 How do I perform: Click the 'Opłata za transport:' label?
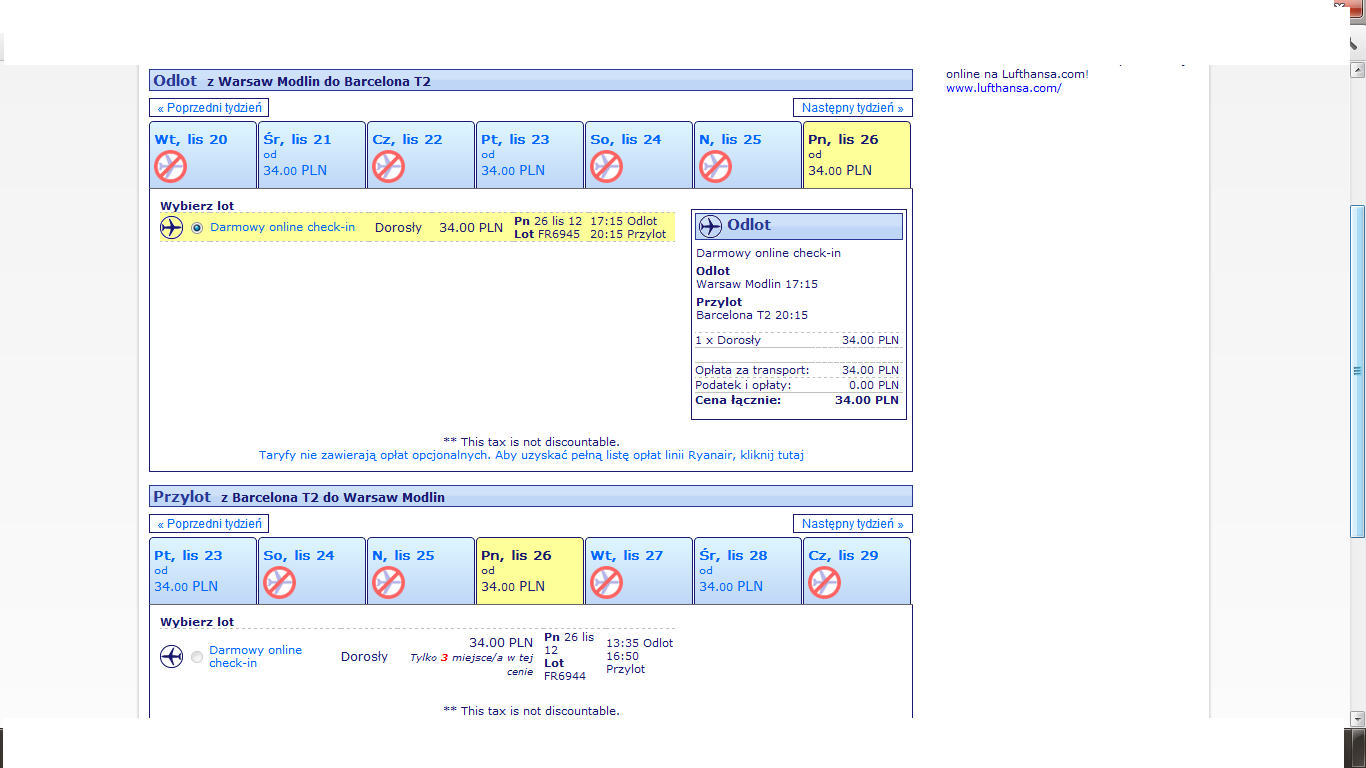(x=753, y=370)
